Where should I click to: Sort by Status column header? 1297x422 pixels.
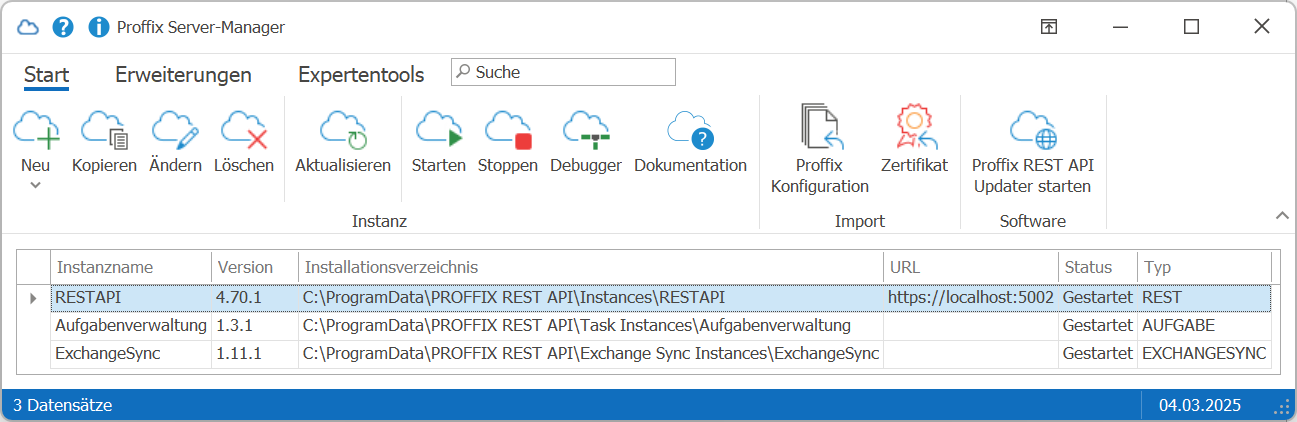point(1098,267)
